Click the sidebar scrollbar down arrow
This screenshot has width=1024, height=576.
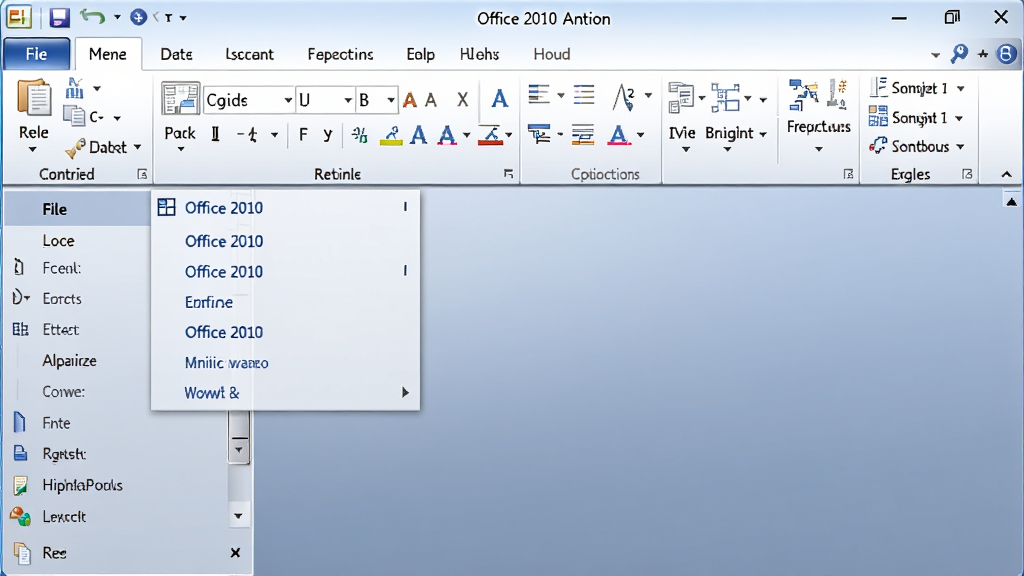[238, 516]
